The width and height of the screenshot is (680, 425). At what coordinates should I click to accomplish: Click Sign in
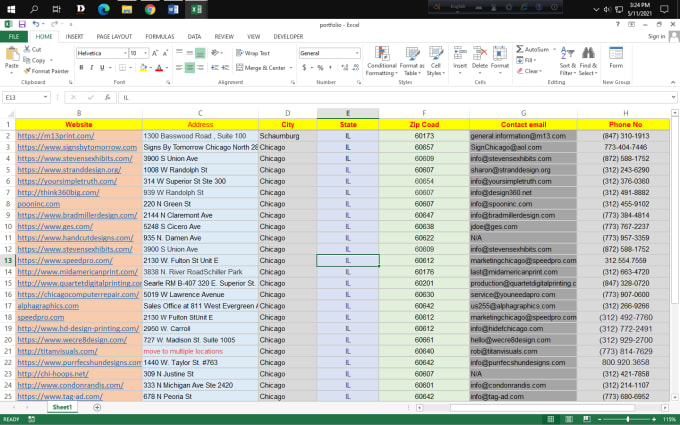pyautogui.click(x=656, y=36)
